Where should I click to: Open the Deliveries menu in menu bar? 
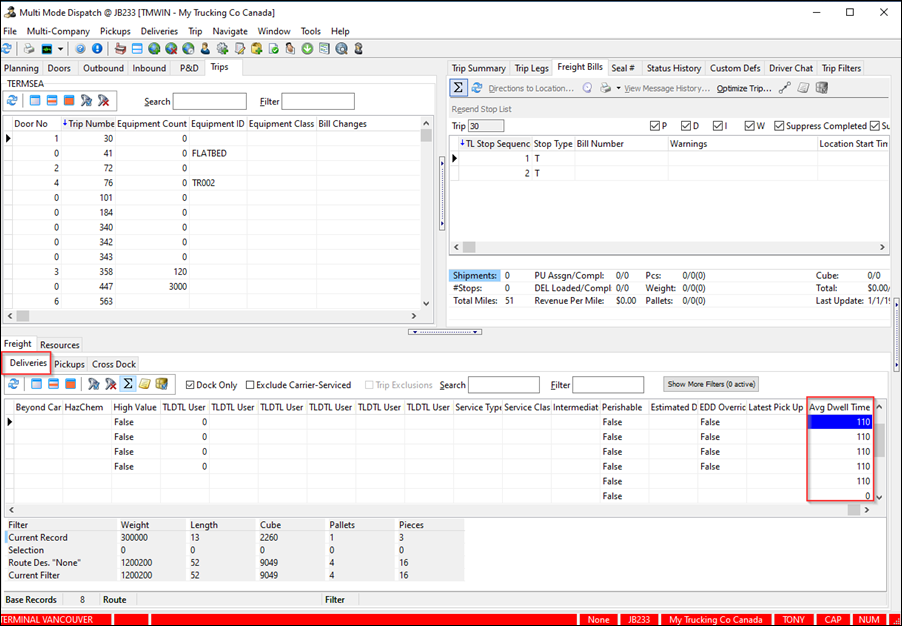pyautogui.click(x=159, y=31)
